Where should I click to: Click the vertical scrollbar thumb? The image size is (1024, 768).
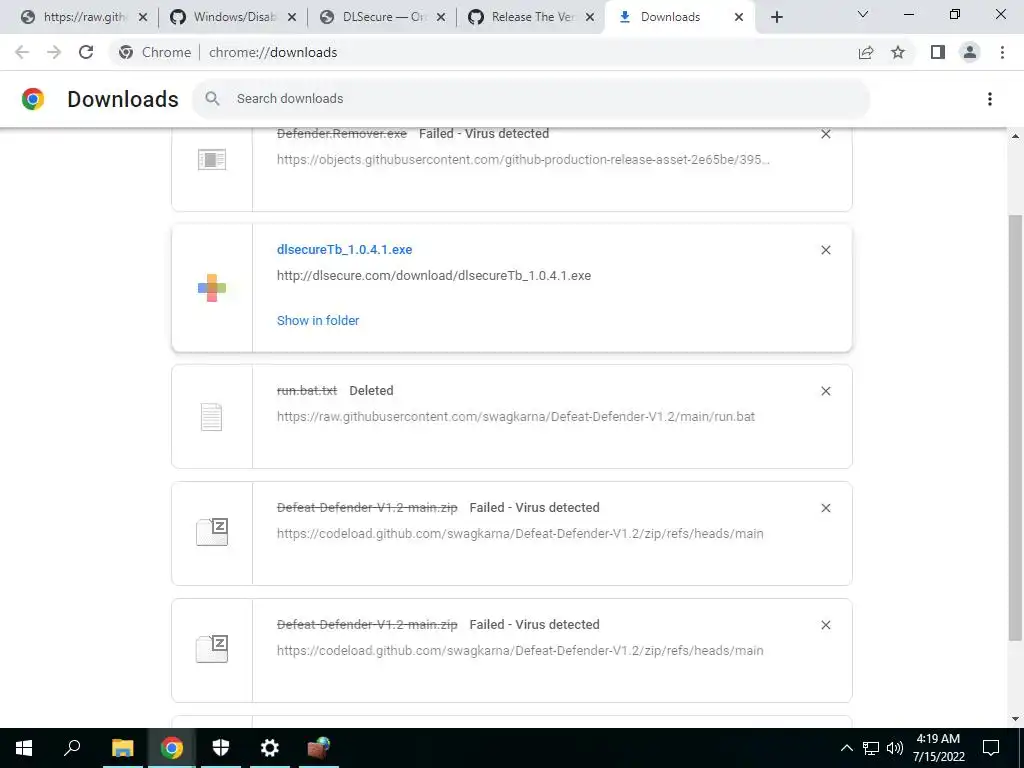tap(1015, 428)
